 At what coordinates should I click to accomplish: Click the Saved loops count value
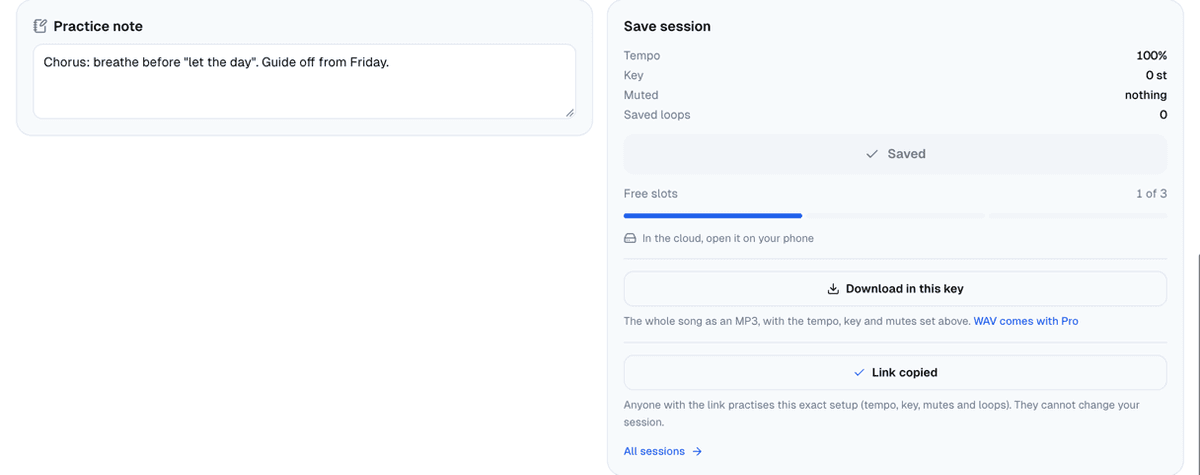coord(1163,115)
